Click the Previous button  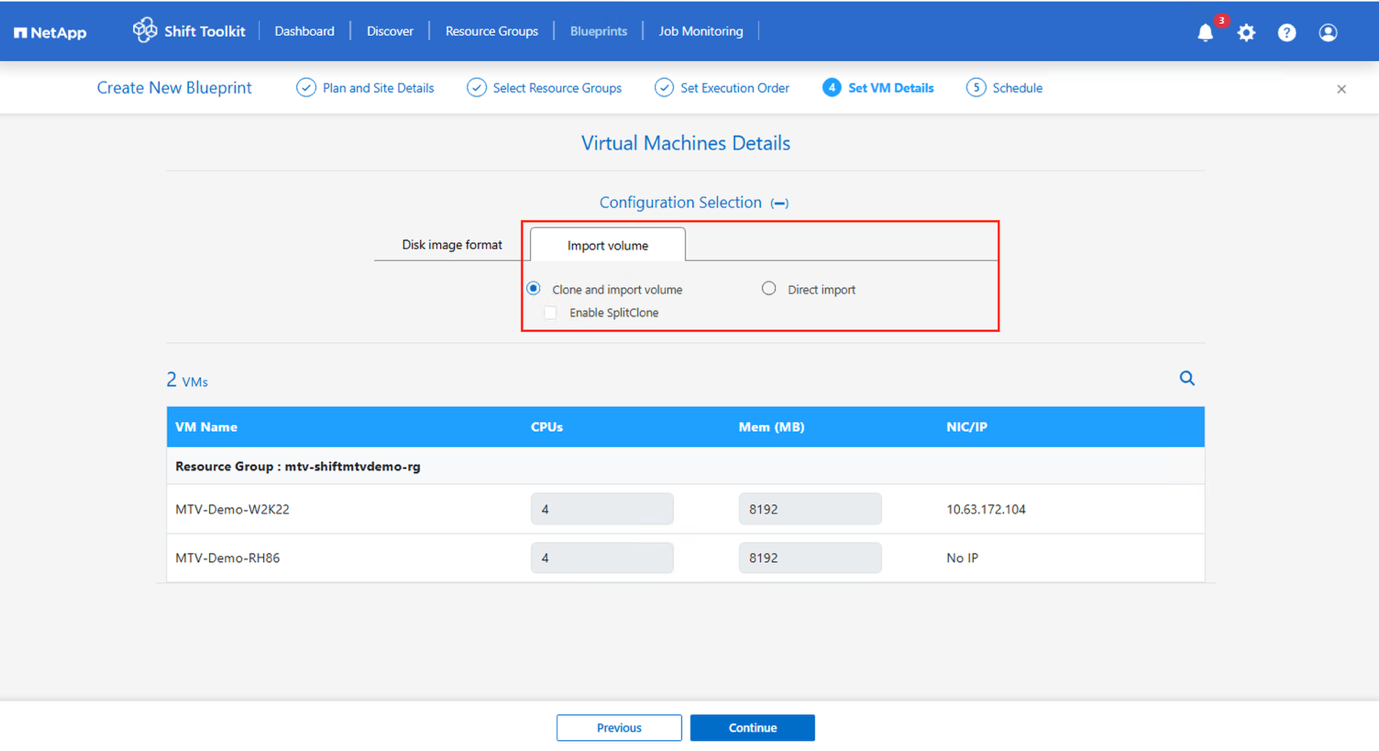619,727
